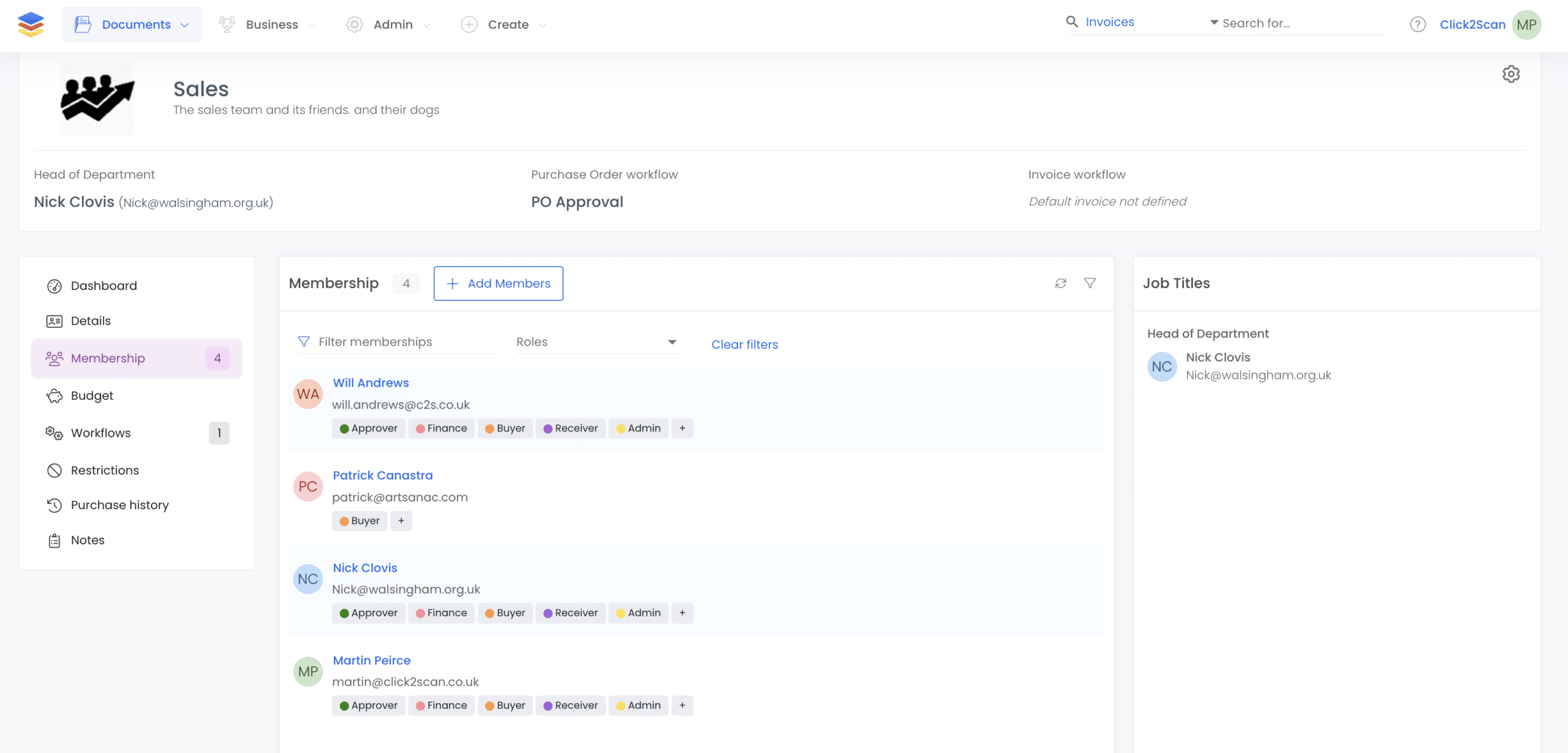Click the membership count badge 4 in header

(x=406, y=284)
